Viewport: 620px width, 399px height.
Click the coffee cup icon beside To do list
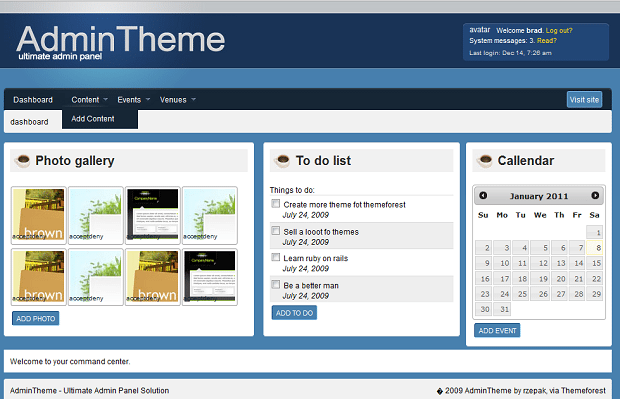282,161
